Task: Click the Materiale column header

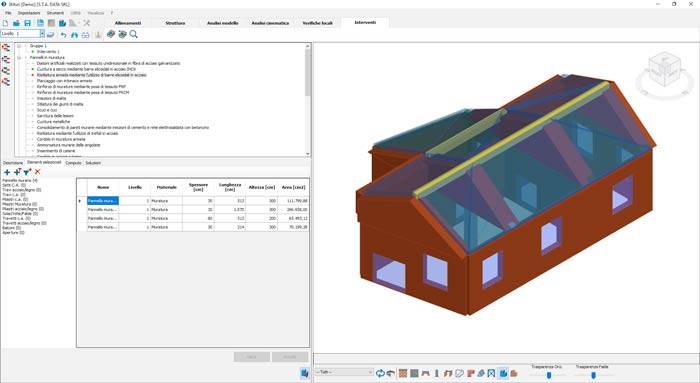Action: click(x=167, y=187)
